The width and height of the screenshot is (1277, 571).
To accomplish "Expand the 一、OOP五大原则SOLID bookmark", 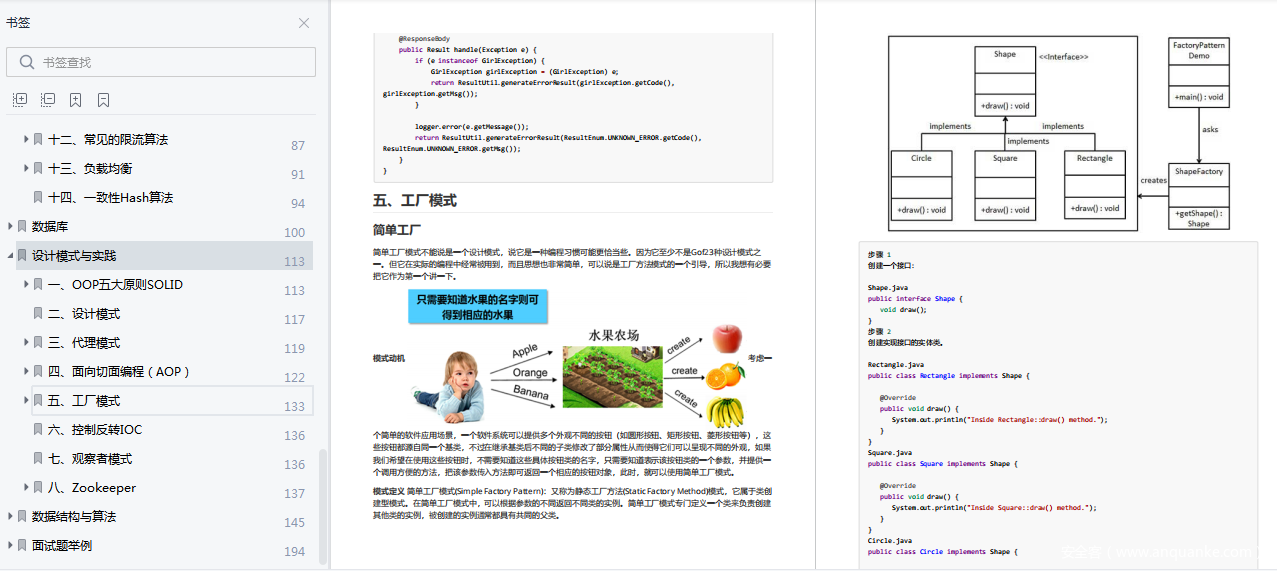I will click(26, 284).
